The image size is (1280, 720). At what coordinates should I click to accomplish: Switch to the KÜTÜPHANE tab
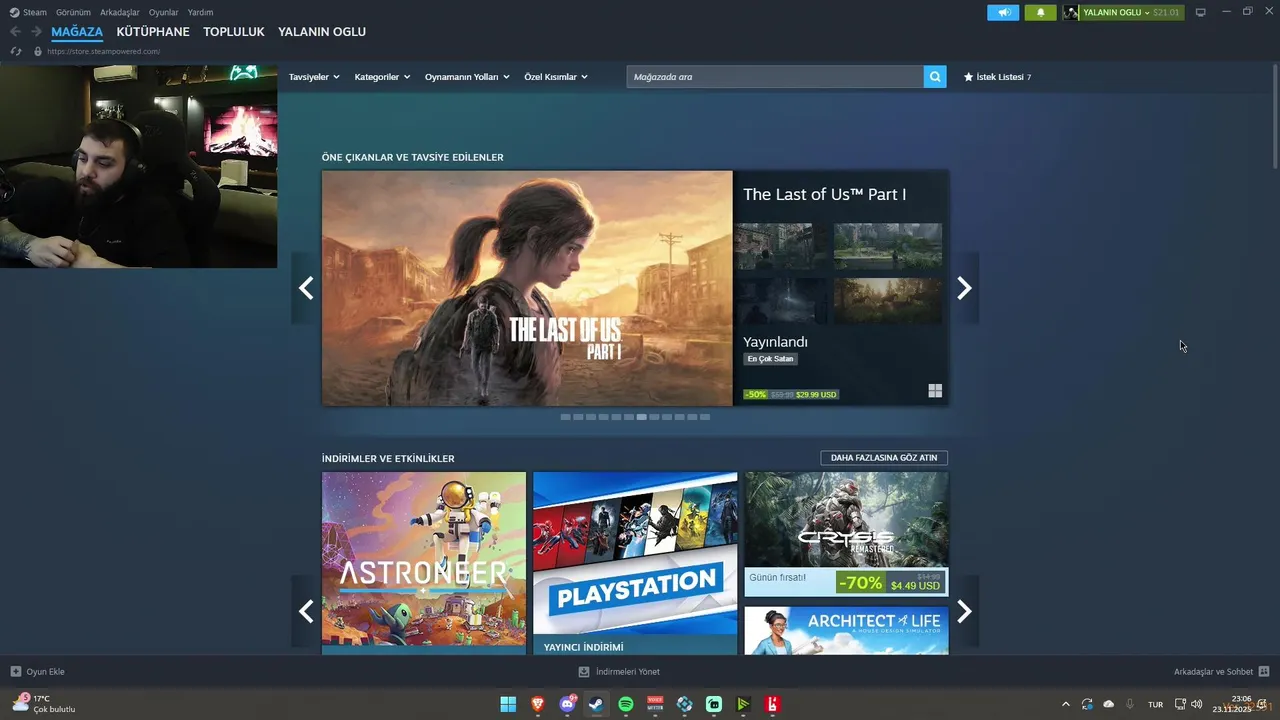[153, 32]
